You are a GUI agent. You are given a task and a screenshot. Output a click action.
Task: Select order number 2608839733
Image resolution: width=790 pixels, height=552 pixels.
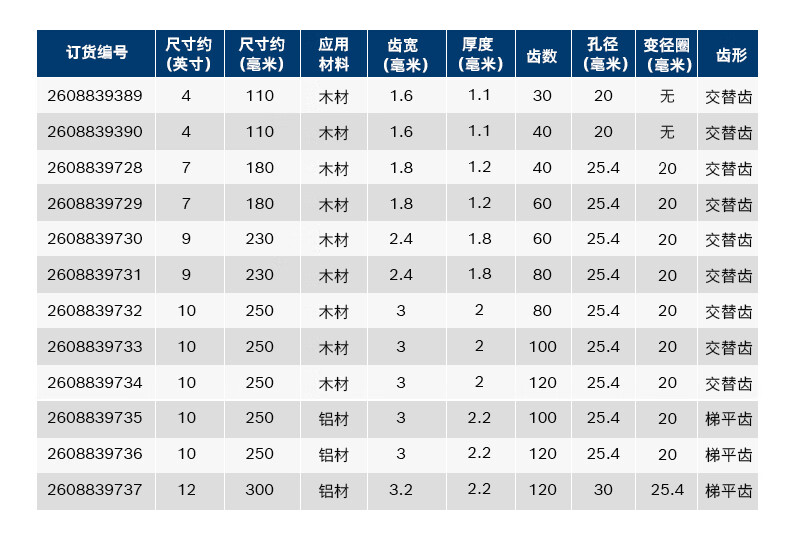[x=95, y=347]
